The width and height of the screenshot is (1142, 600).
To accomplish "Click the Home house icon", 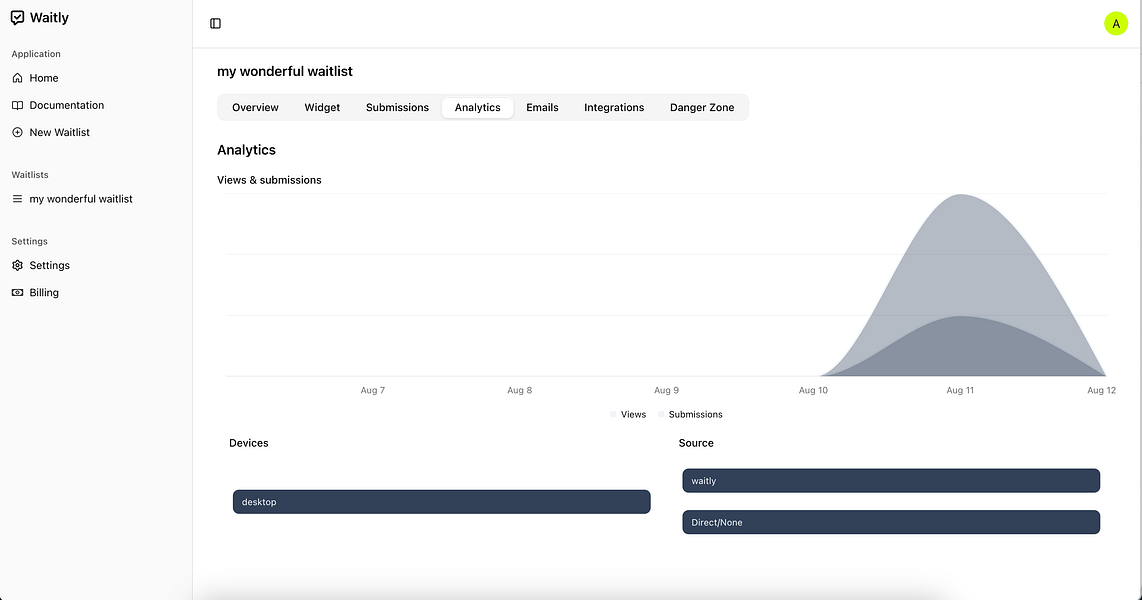I will [x=17, y=78].
